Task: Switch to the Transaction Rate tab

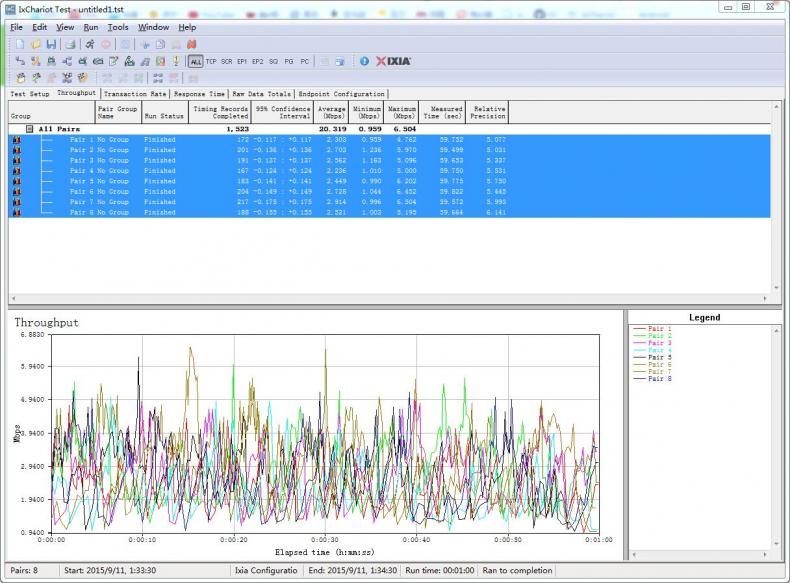Action: tap(135, 94)
